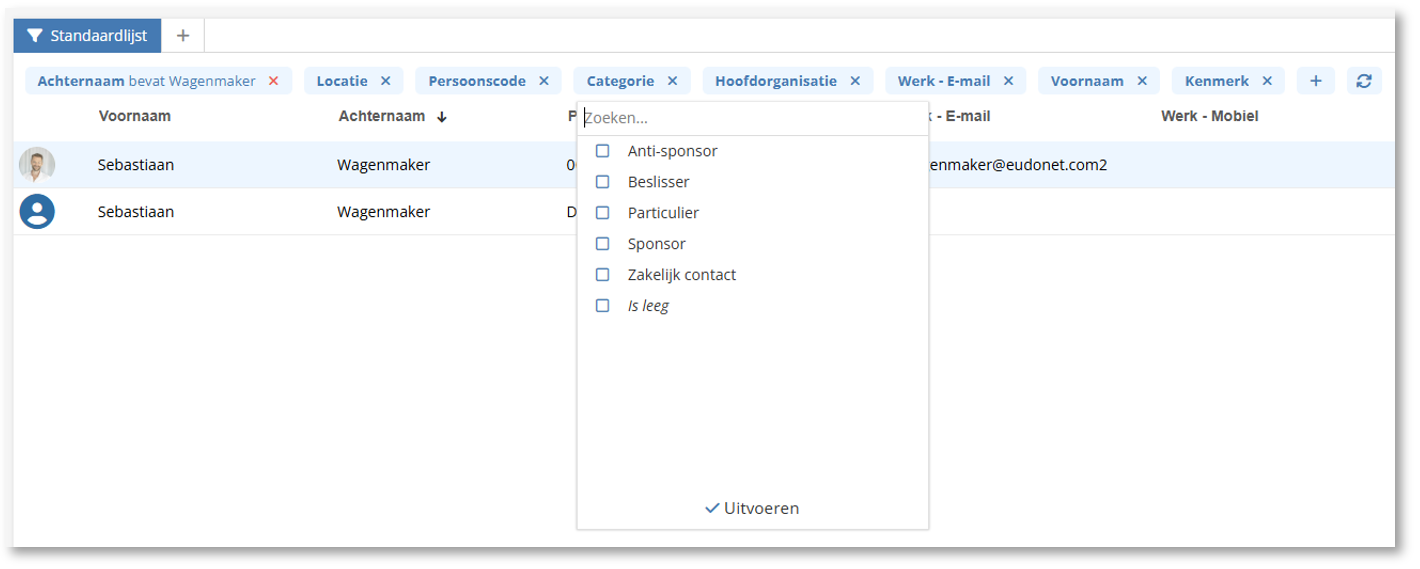Add a new list tab with plus
The width and height of the screenshot is (1420, 569).
[183, 35]
